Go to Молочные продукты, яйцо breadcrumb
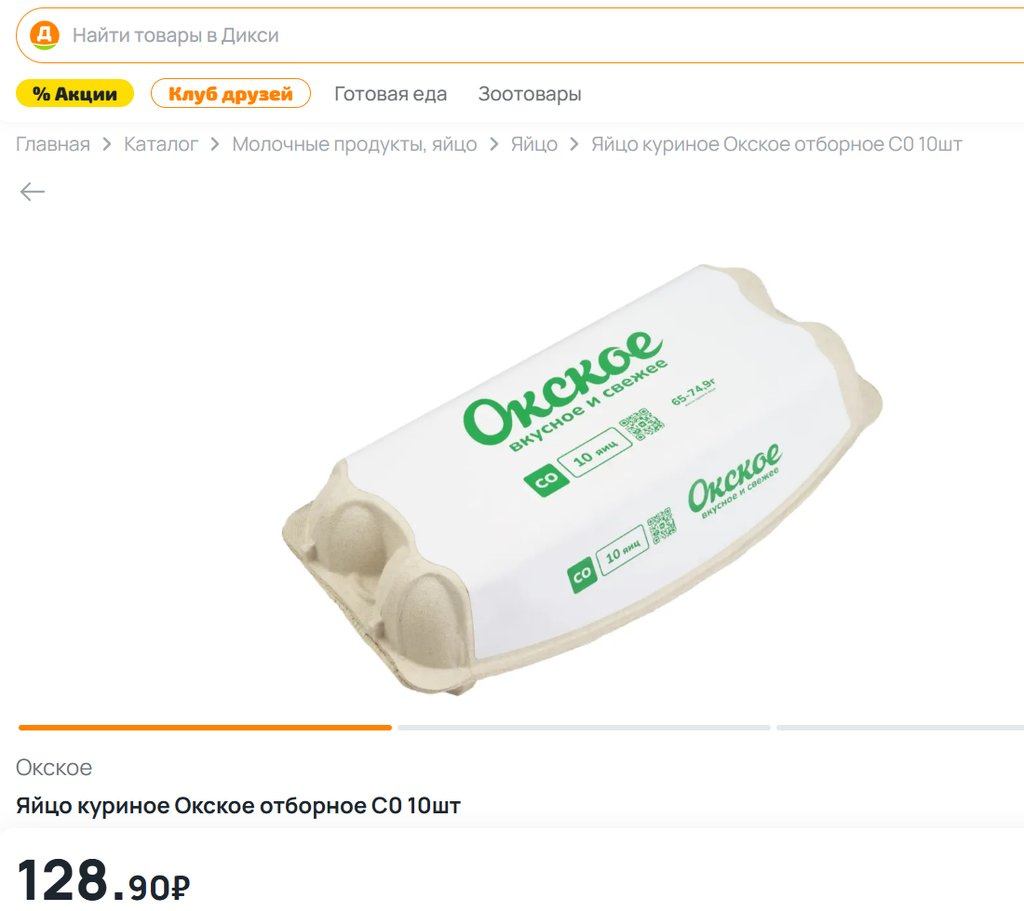Image resolution: width=1024 pixels, height=911 pixels. tap(354, 145)
